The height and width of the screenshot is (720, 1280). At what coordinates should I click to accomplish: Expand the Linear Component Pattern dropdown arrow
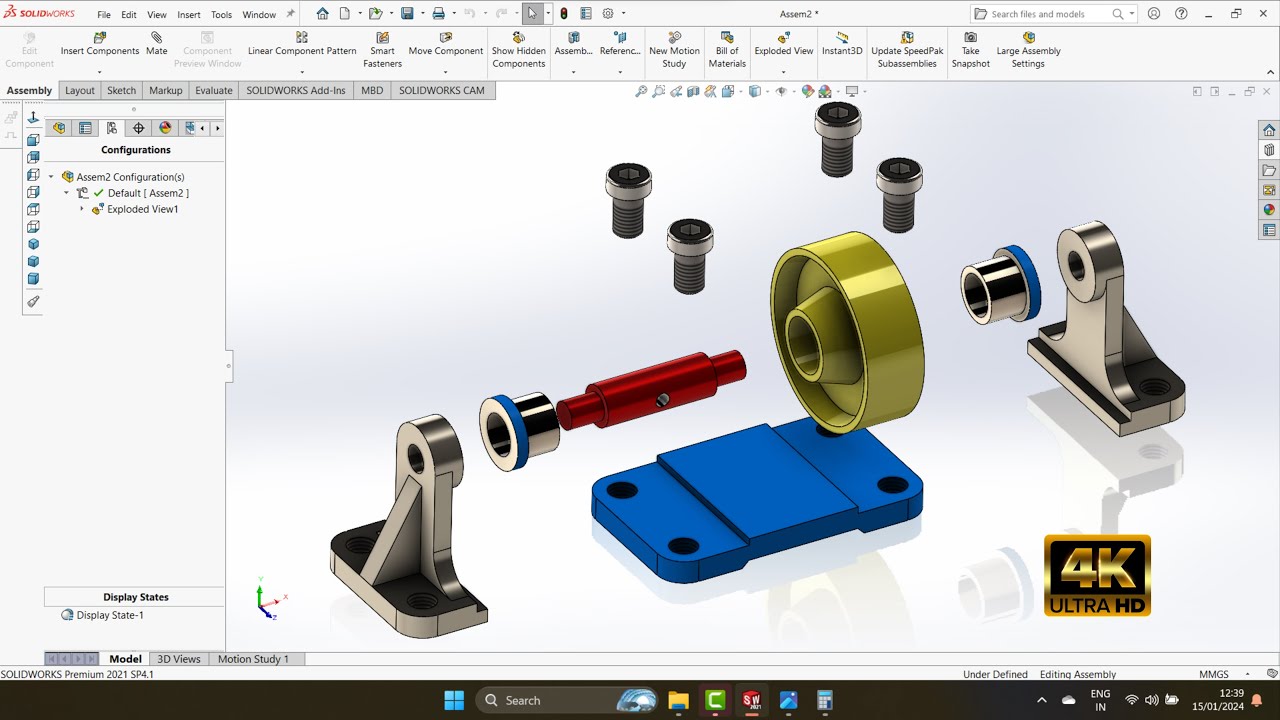[x=302, y=72]
